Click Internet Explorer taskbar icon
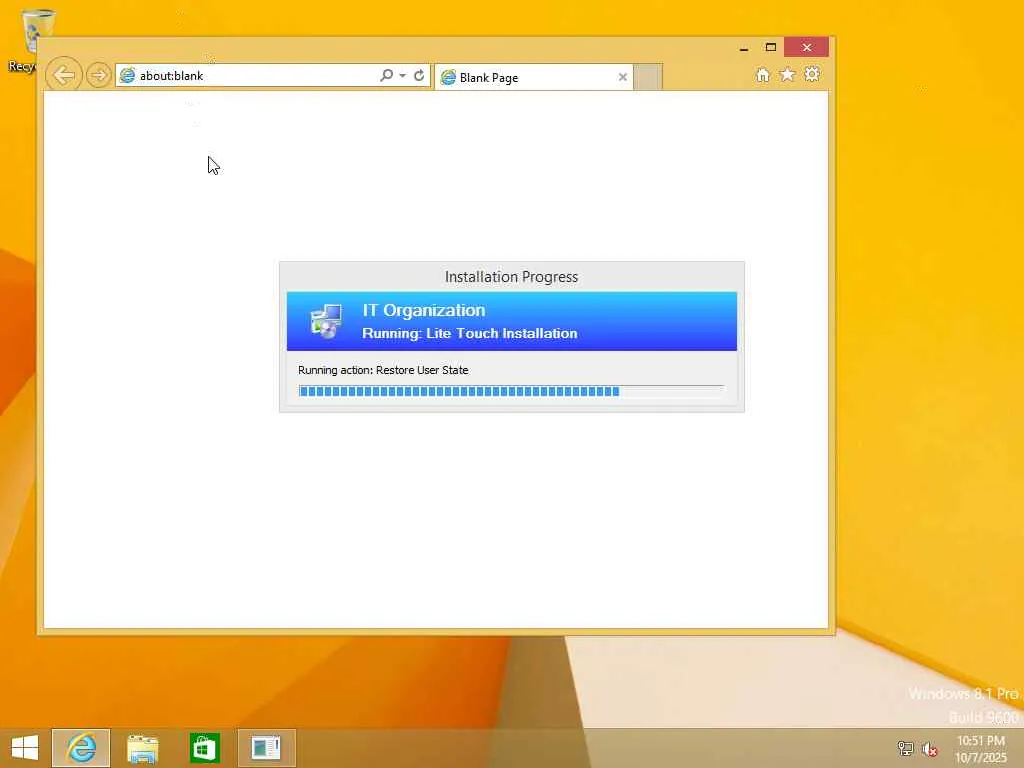This screenshot has height=768, width=1024. coord(81,748)
